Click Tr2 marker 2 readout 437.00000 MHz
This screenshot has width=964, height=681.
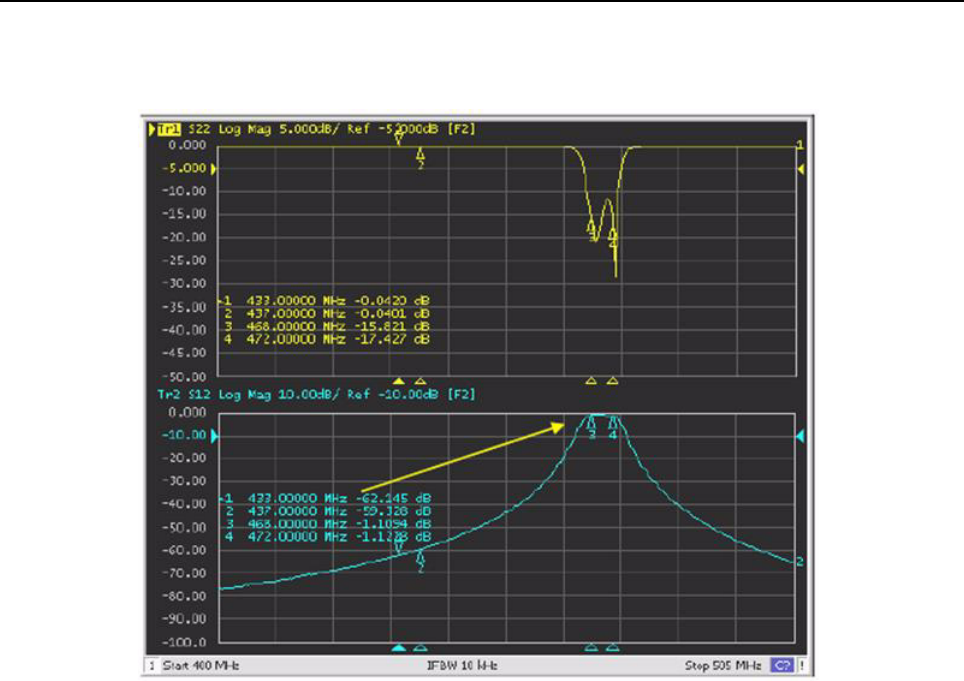click(x=326, y=511)
